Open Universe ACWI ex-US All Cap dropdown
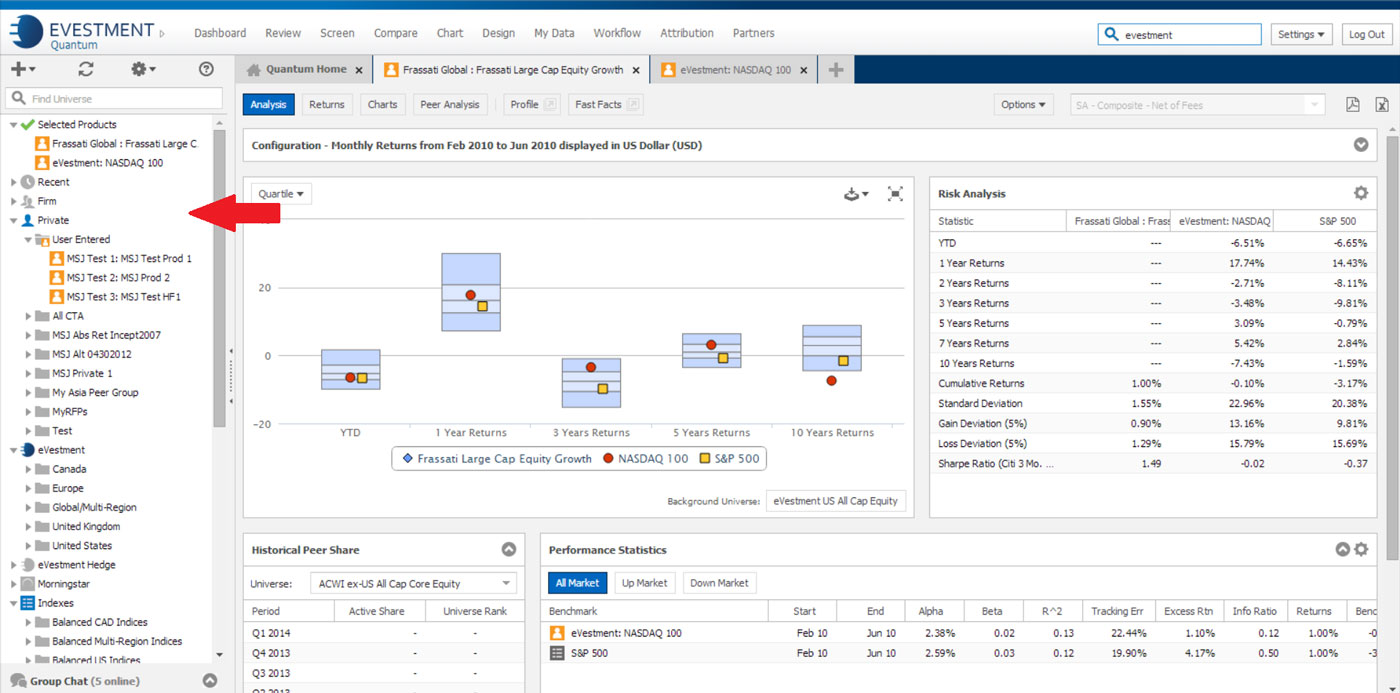This screenshot has height=693, width=1400. click(413, 583)
